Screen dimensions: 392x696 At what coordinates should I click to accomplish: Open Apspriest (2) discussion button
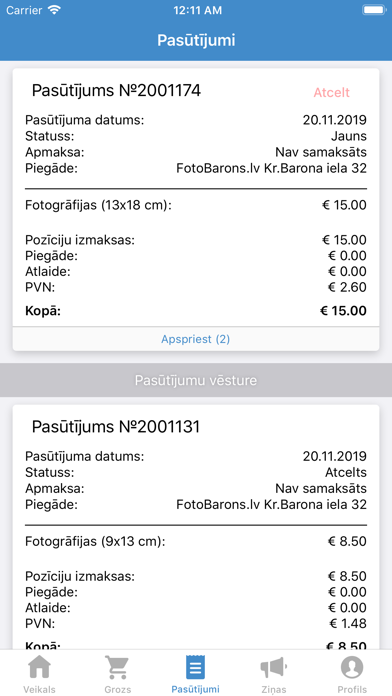pyautogui.click(x=196, y=339)
